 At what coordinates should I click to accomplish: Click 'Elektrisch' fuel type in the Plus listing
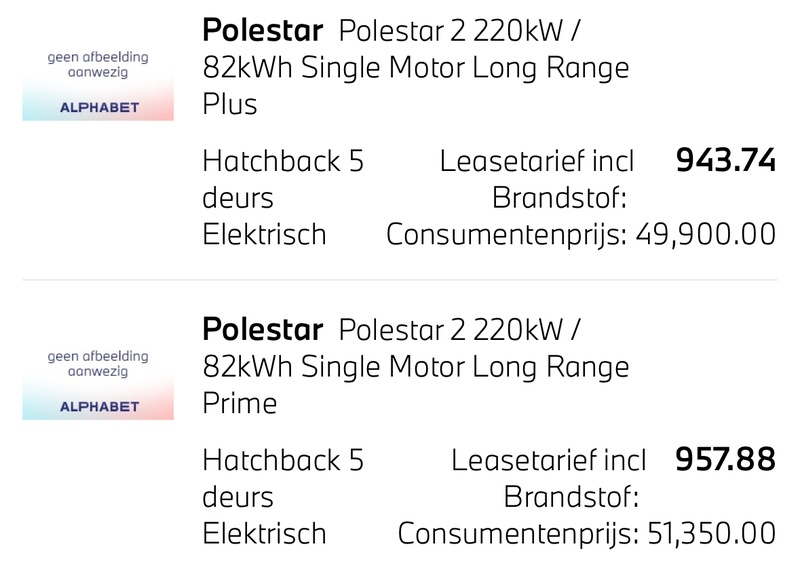(x=264, y=234)
